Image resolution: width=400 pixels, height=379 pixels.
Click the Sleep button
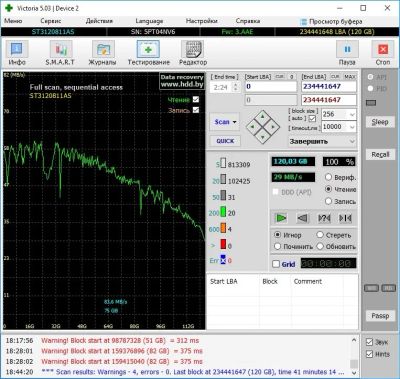[380, 122]
